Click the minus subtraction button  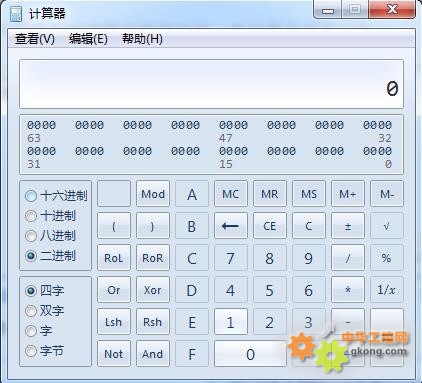coord(348,322)
